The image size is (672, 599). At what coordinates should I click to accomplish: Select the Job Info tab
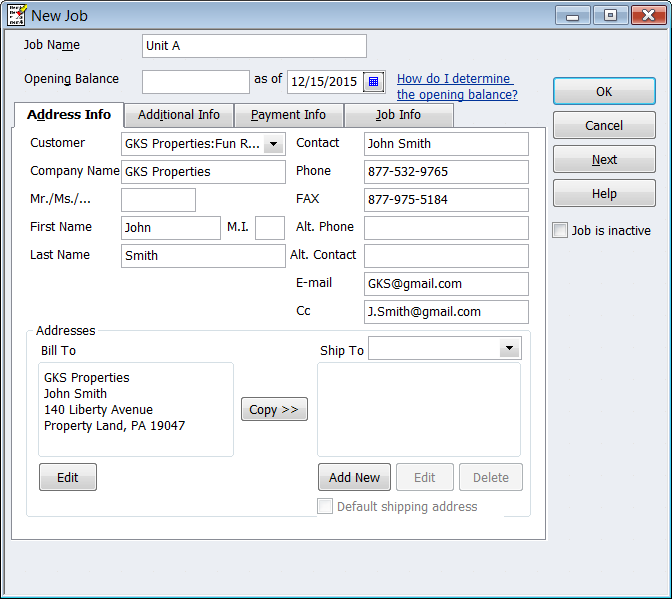[398, 115]
